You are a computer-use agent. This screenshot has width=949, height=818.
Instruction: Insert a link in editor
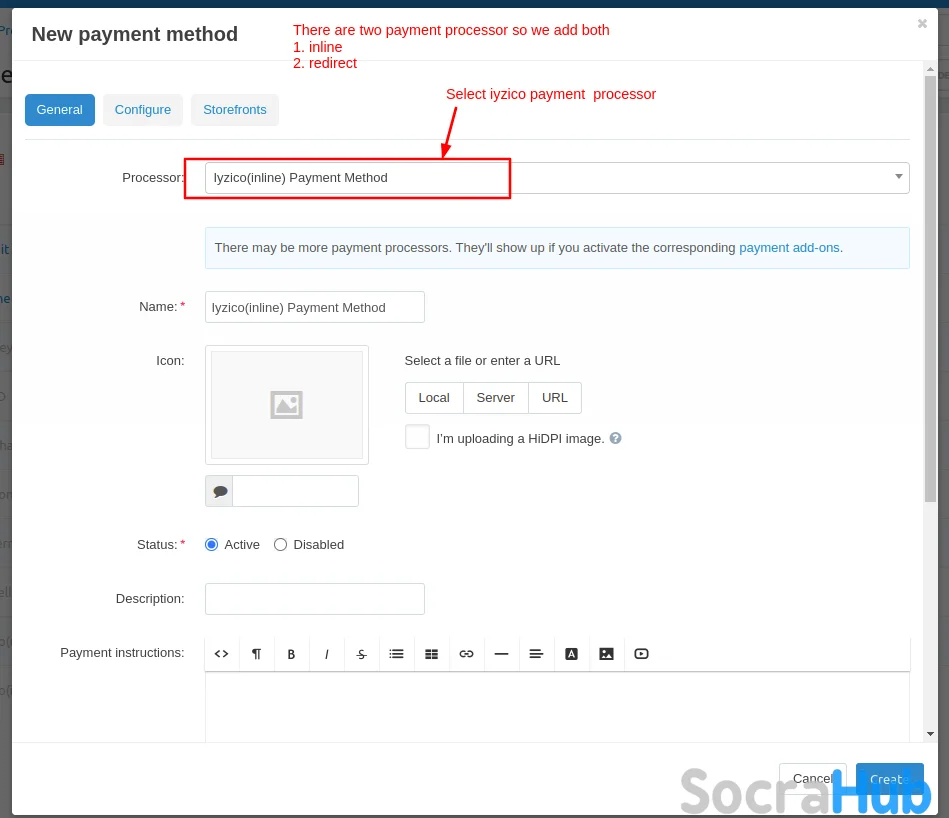(x=466, y=653)
